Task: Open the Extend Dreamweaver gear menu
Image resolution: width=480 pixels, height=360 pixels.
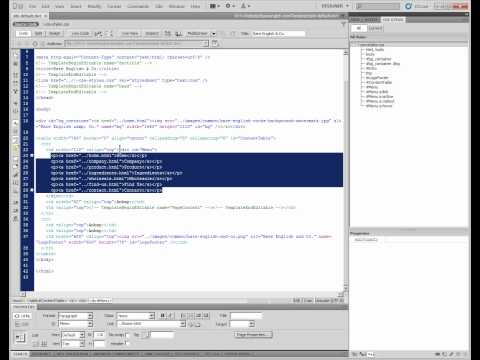Action: click(x=230, y=6)
